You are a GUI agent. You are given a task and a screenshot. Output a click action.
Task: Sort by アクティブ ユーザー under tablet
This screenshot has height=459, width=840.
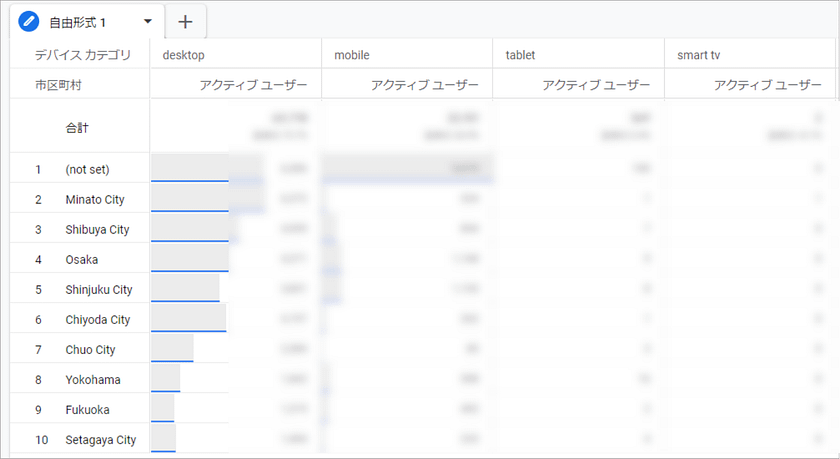pyautogui.click(x=596, y=85)
